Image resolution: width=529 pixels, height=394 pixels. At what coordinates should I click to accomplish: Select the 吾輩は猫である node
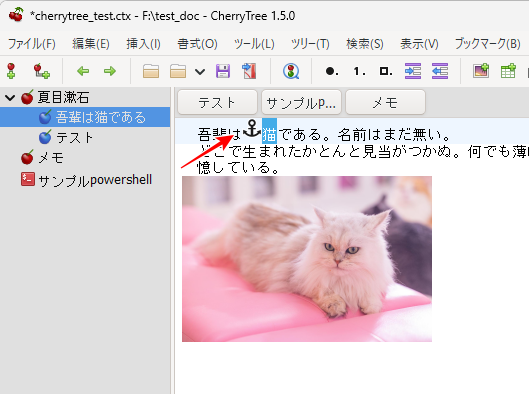tap(101, 117)
